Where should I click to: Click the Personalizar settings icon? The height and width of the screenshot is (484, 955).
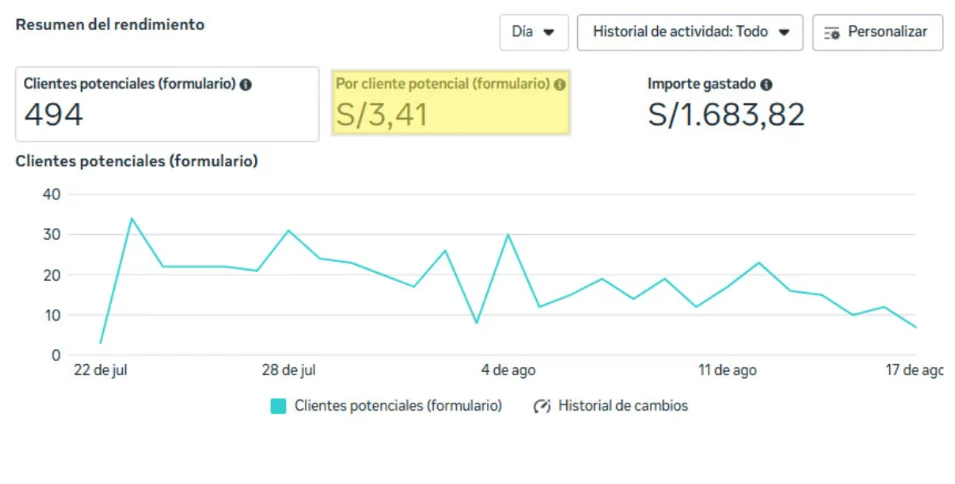coord(832,33)
